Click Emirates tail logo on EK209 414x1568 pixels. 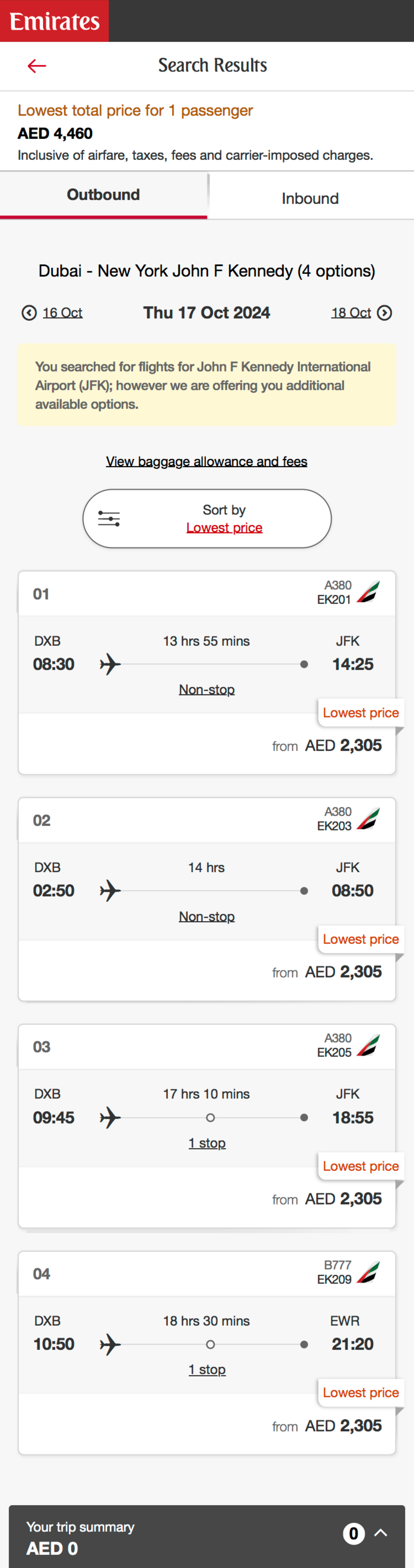[x=368, y=1272]
